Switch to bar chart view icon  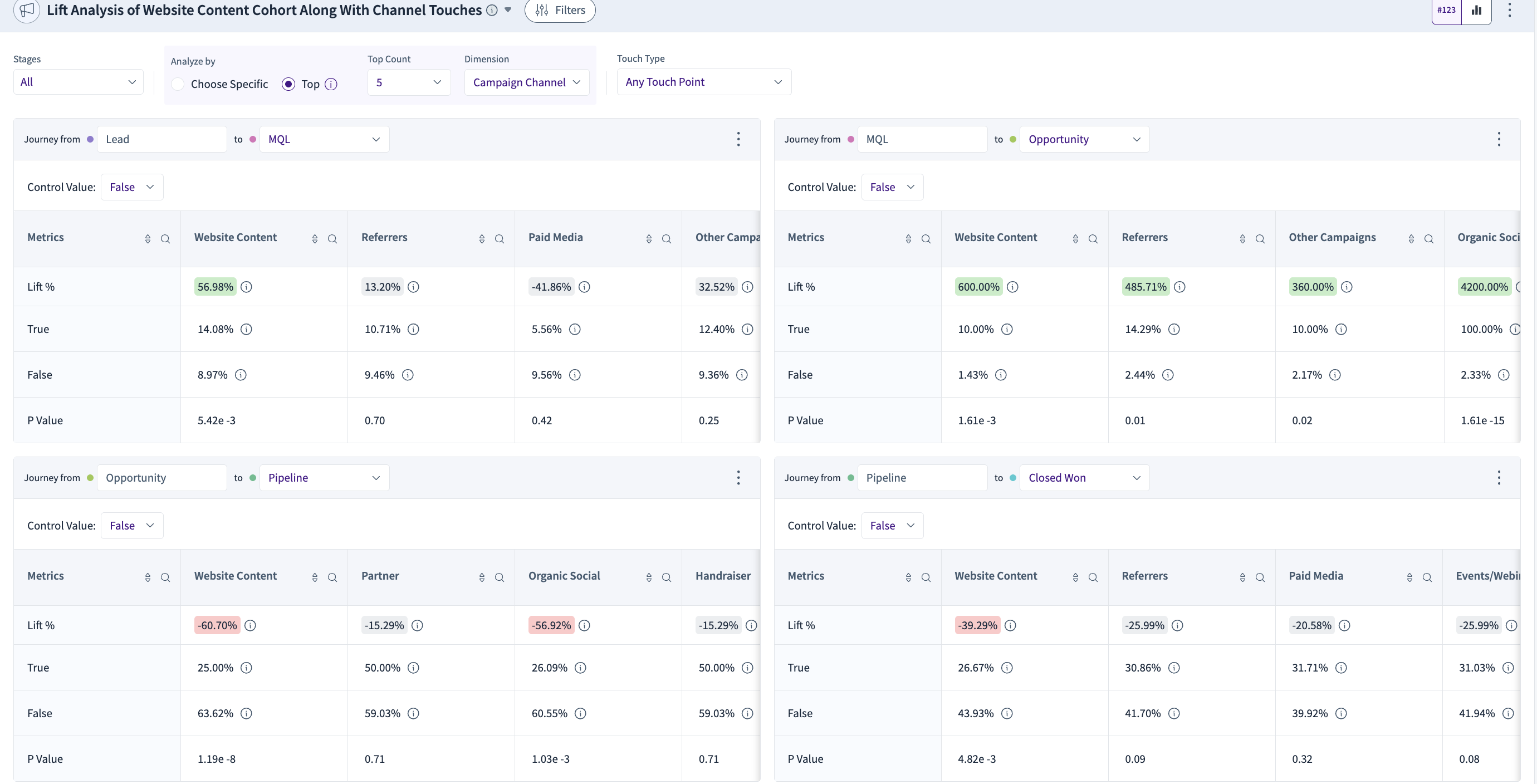[x=1476, y=10]
